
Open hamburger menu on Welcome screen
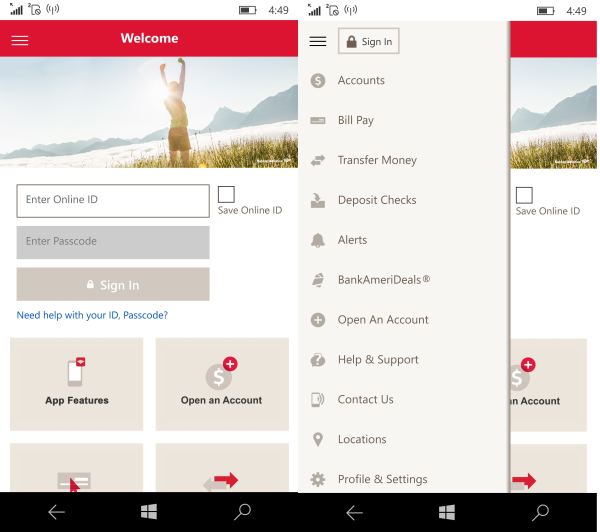(x=20, y=40)
